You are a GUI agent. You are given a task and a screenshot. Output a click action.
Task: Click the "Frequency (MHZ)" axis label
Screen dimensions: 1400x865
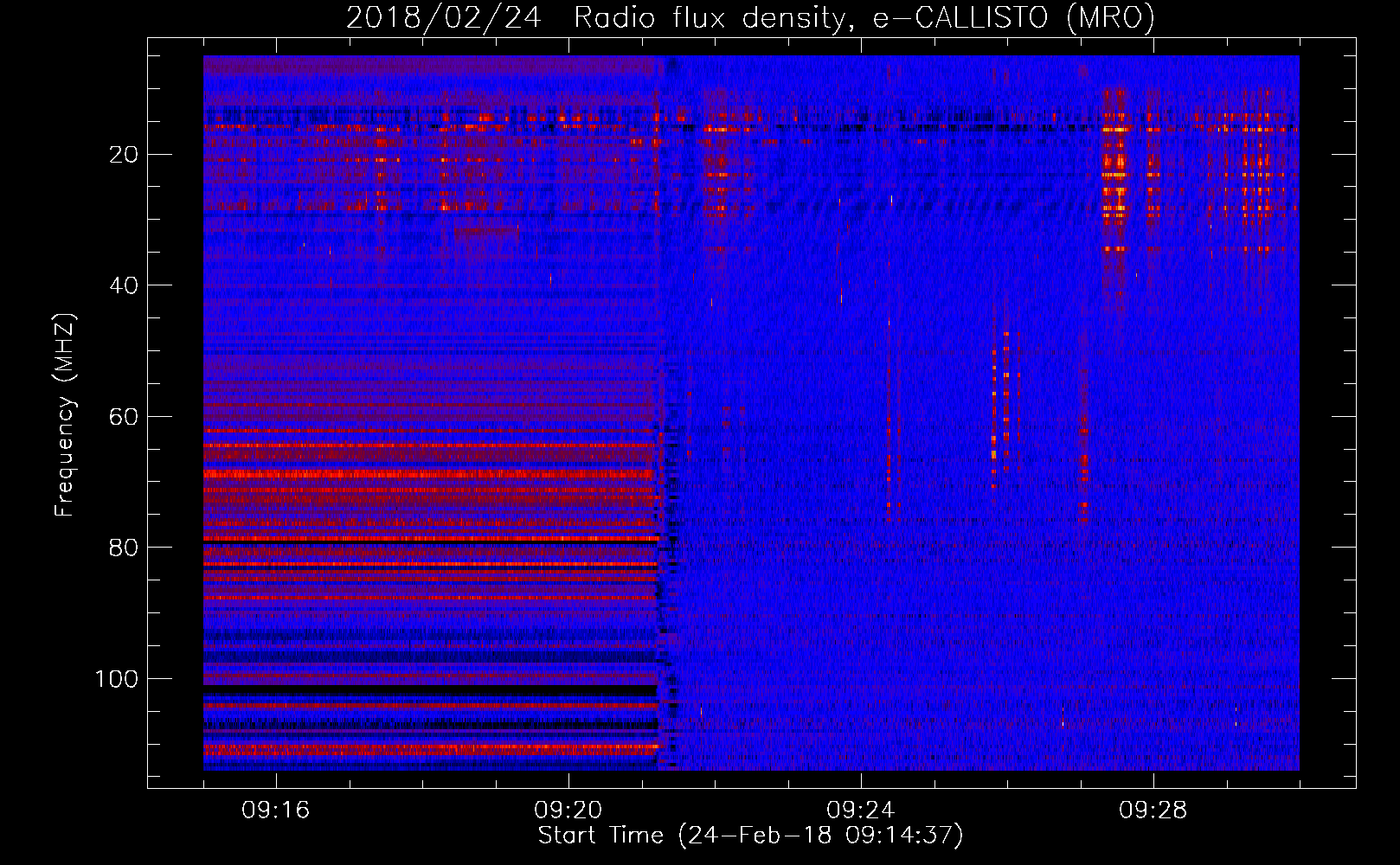pyautogui.click(x=65, y=415)
